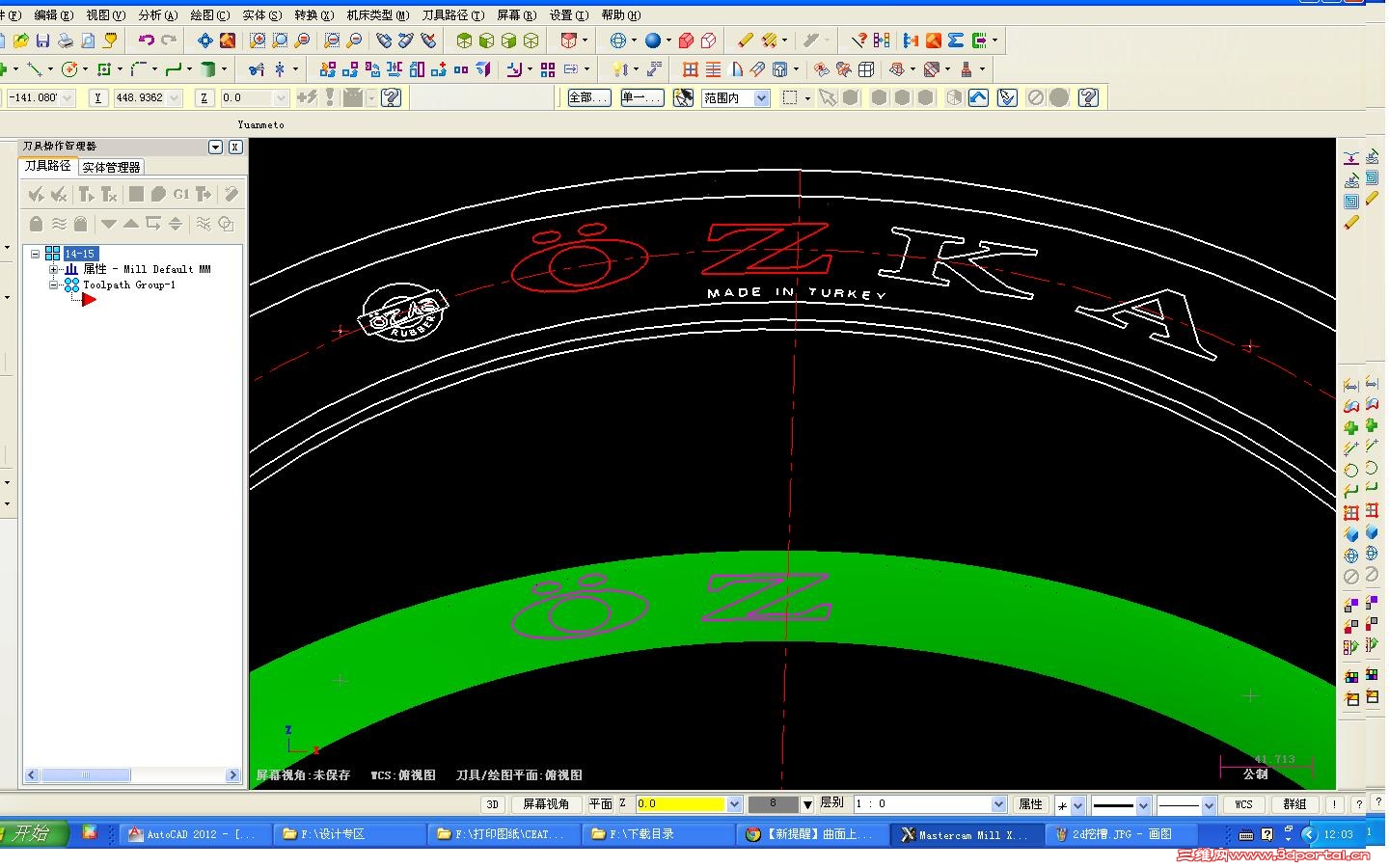
Task: Click the 群组 (Groups) status bar button
Action: pyautogui.click(x=1294, y=804)
